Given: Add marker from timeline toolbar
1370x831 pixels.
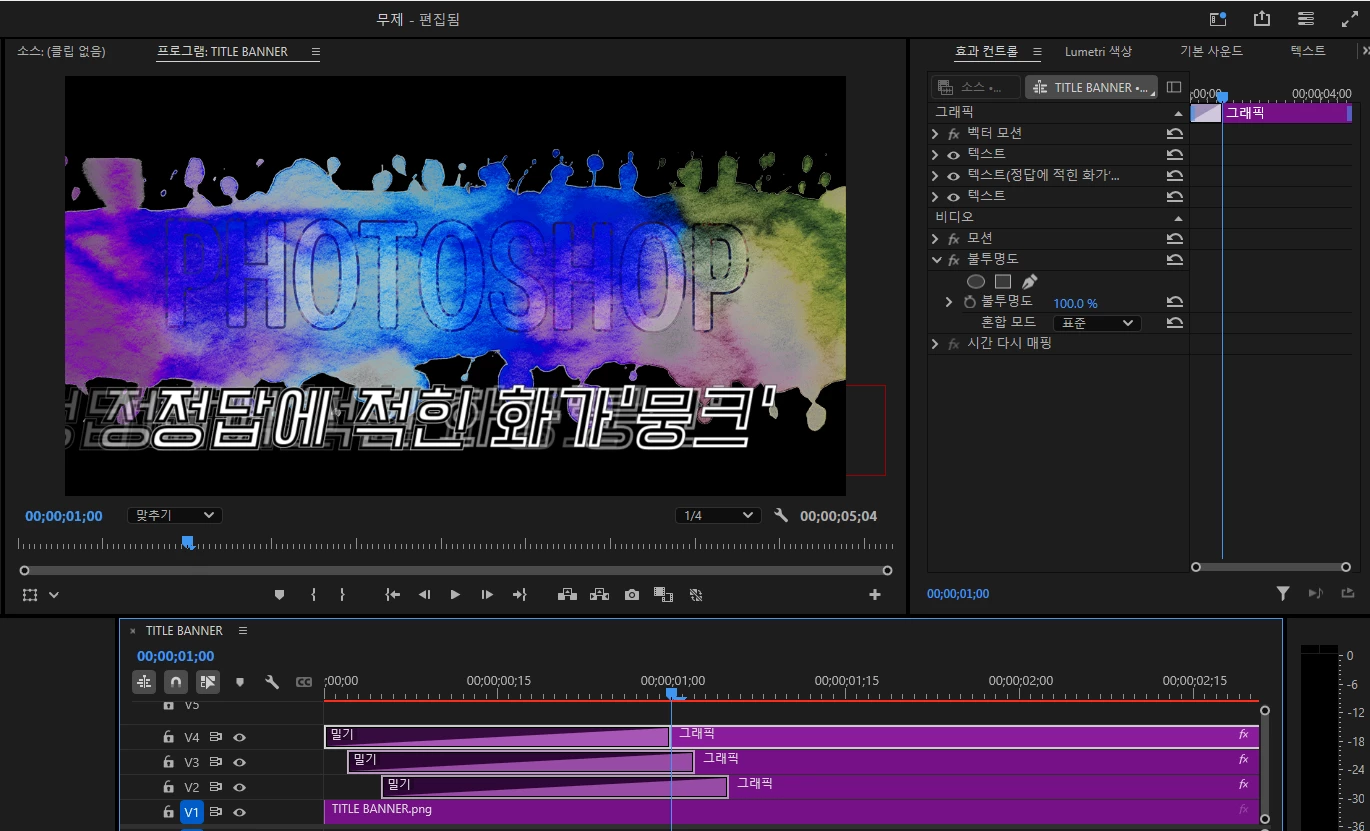Looking at the screenshot, I should (x=240, y=682).
